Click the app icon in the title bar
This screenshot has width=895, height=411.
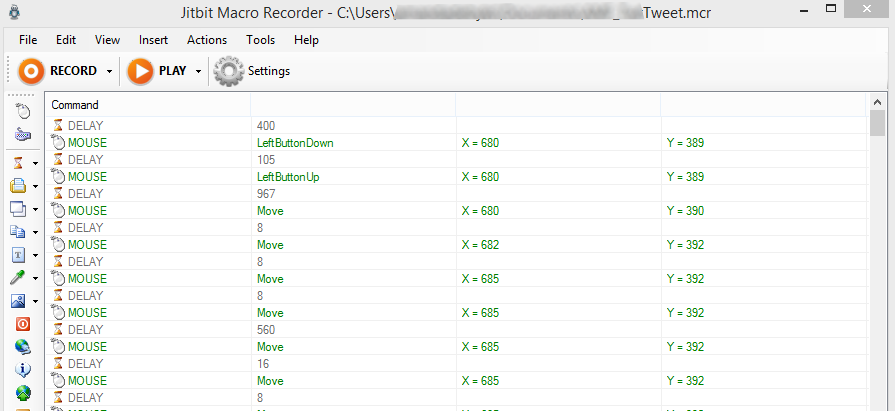[x=14, y=12]
